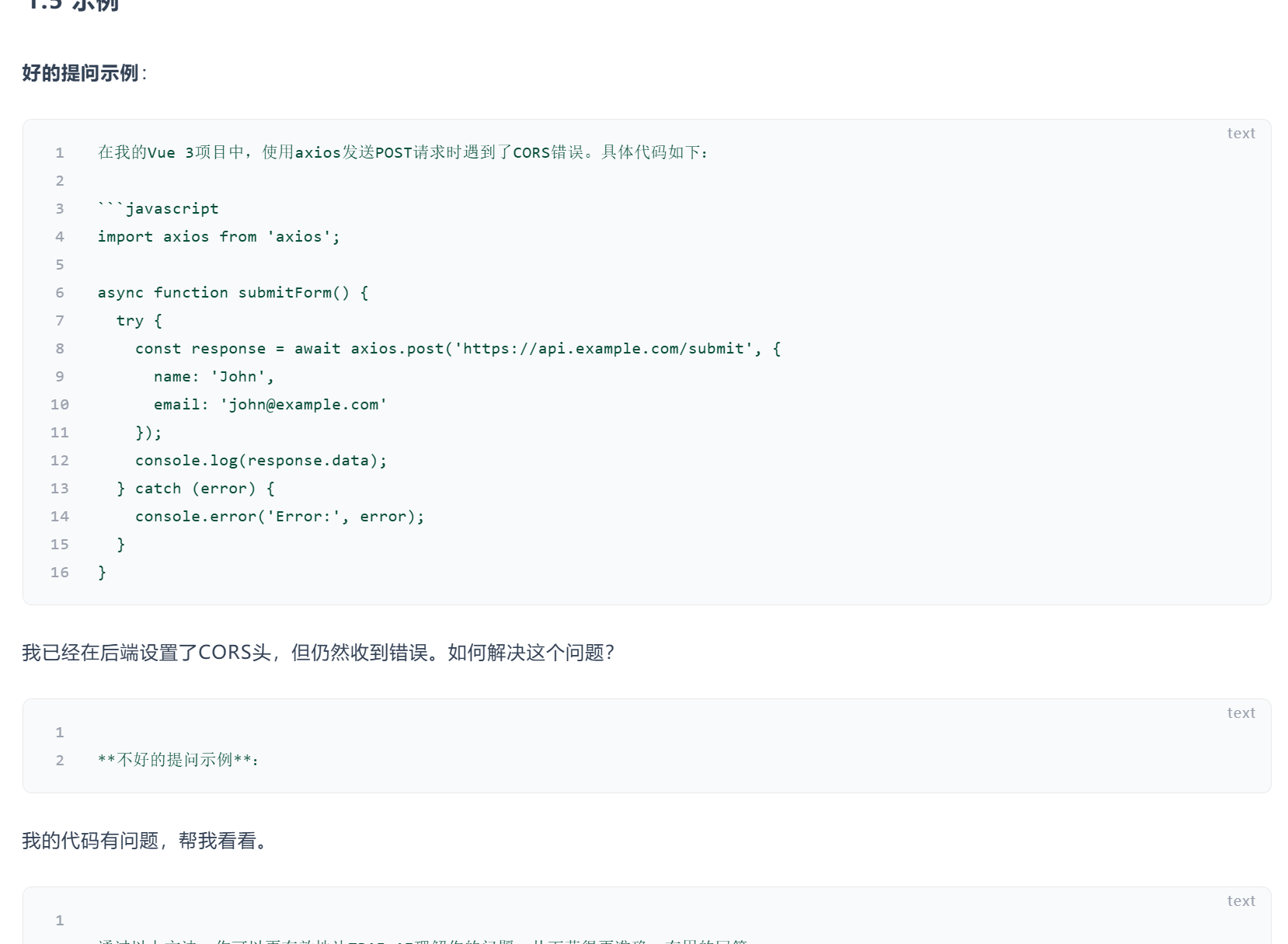Viewport: 1288px width, 944px height.
Task: Click the "text" label of the 不好的提问示例 block
Action: (x=1241, y=713)
